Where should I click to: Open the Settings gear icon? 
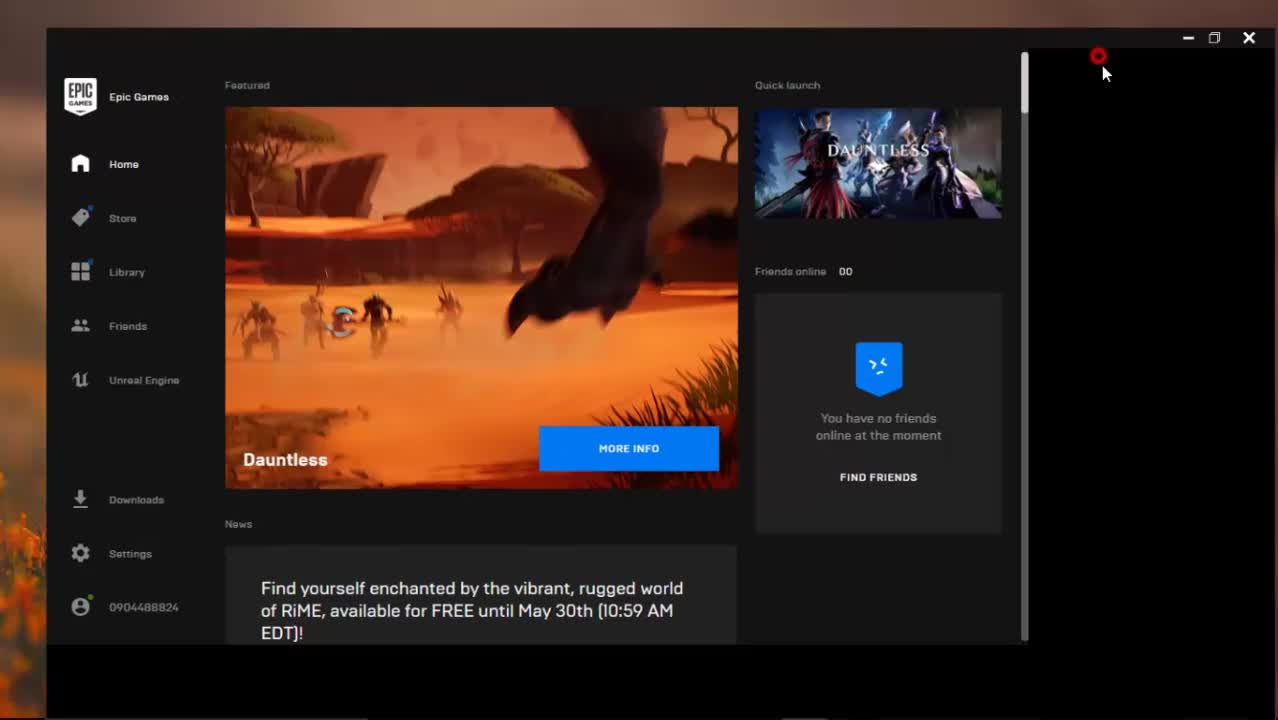pos(81,553)
